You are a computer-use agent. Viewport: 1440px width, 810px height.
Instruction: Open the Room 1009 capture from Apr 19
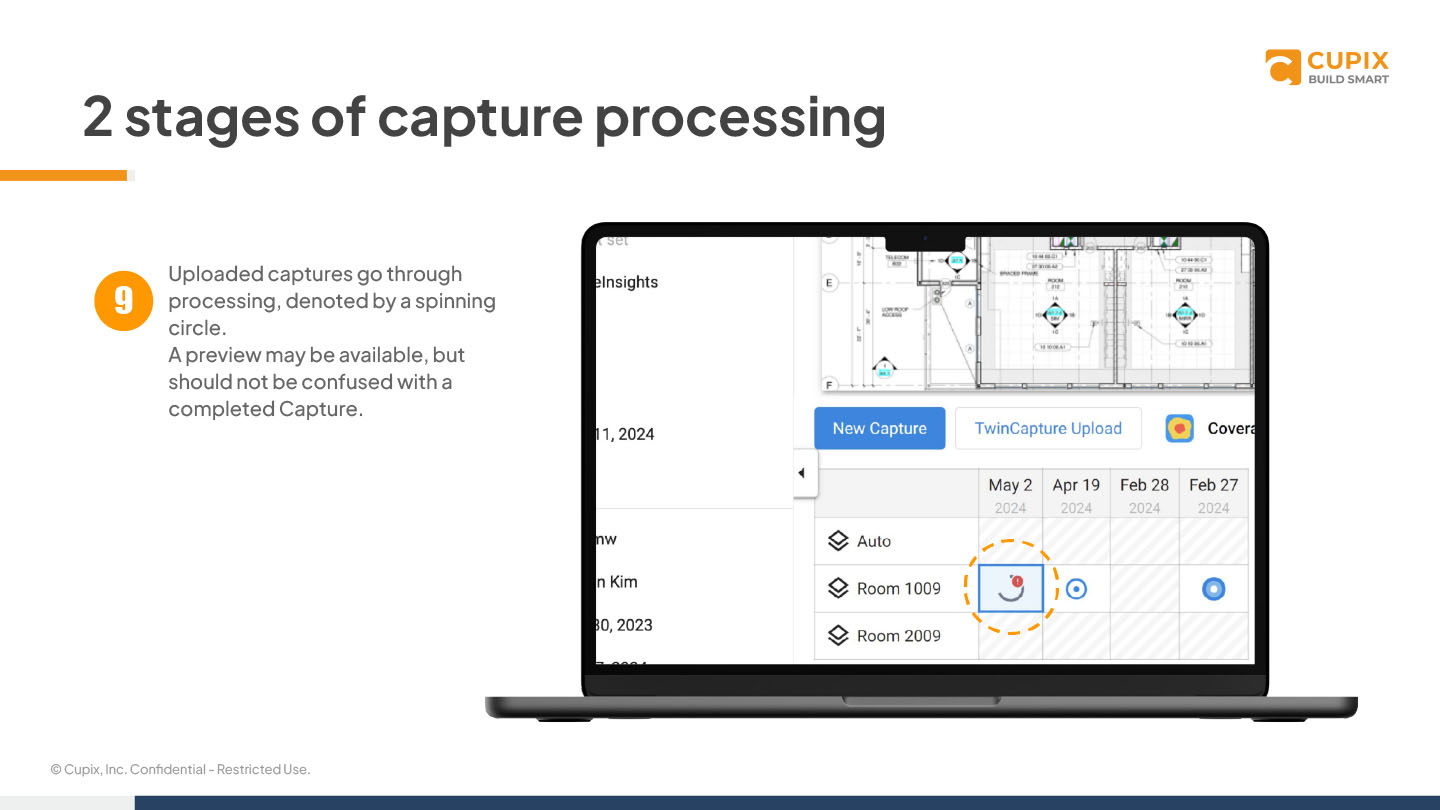tap(1076, 589)
